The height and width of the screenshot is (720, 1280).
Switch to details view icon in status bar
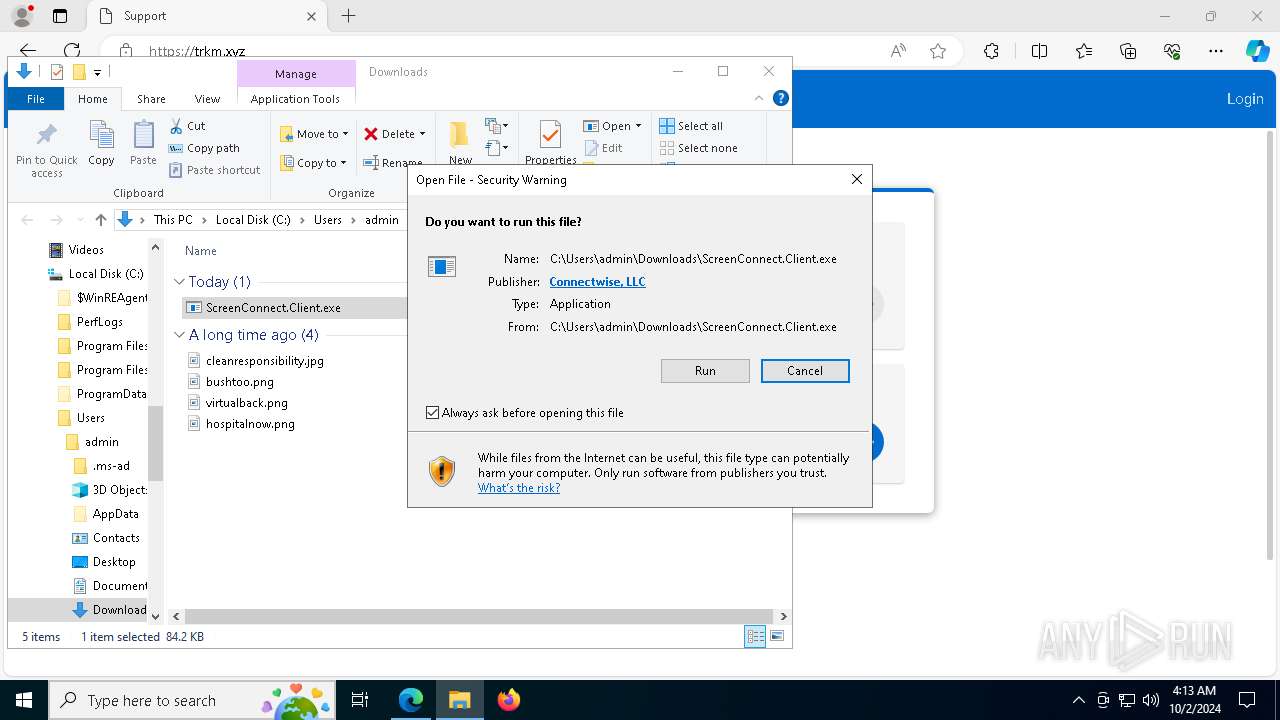pos(755,636)
